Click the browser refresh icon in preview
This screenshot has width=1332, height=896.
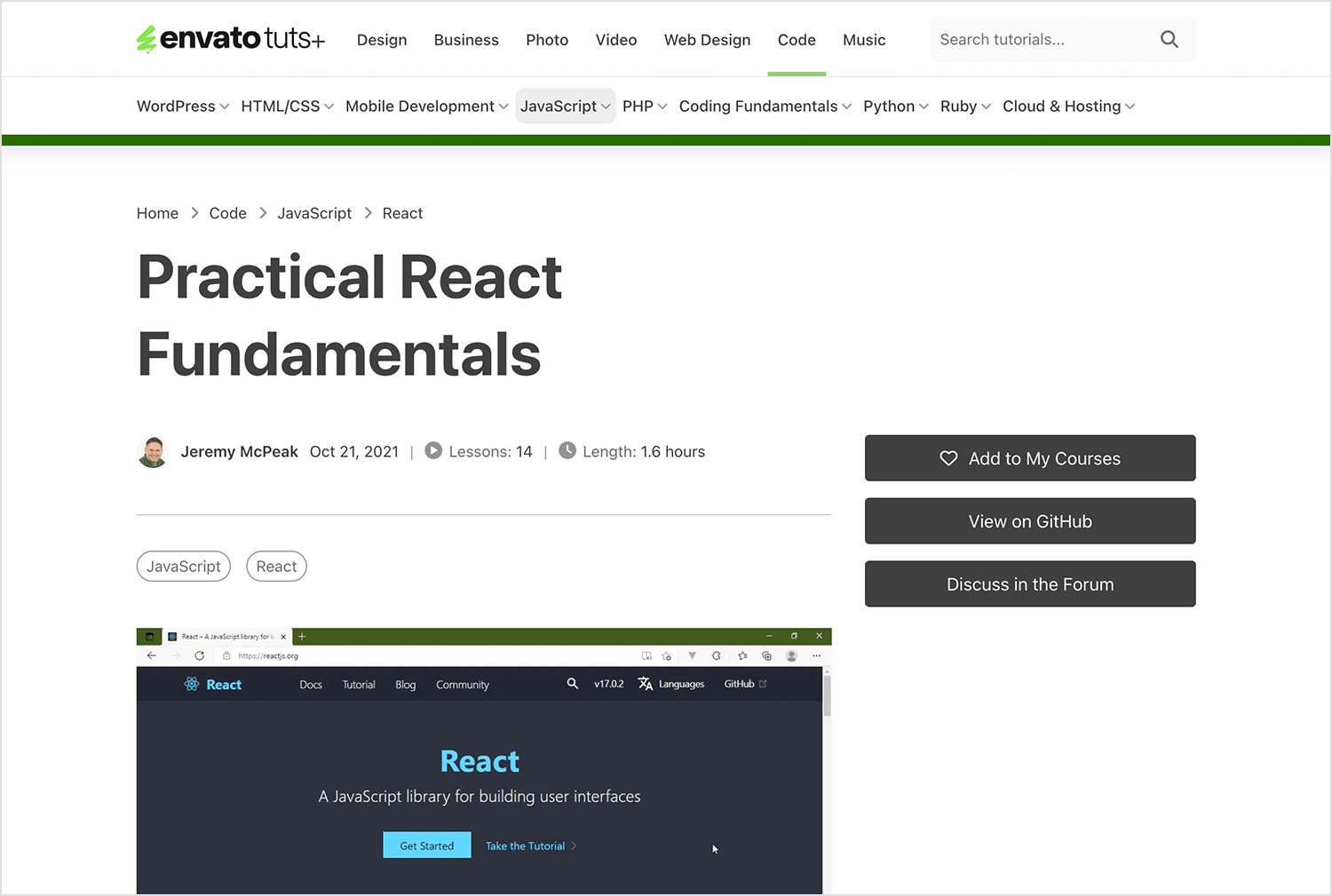click(x=200, y=655)
